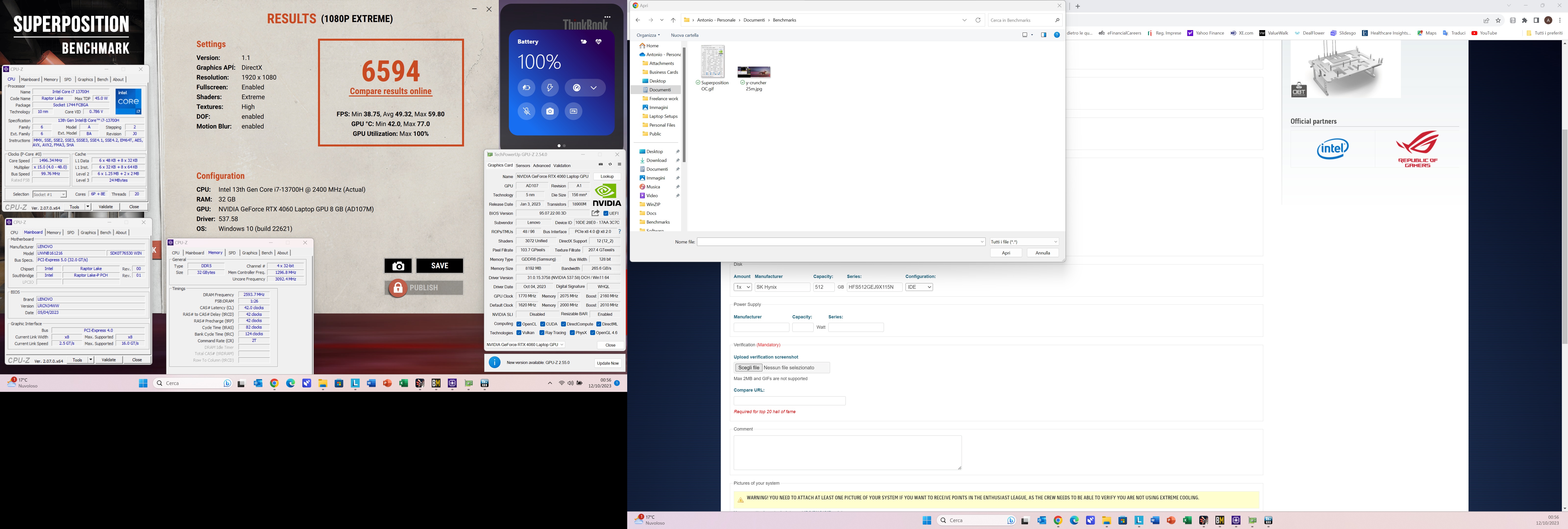
Task: Open the GPU-Z hamburger menu
Action: tap(620, 164)
